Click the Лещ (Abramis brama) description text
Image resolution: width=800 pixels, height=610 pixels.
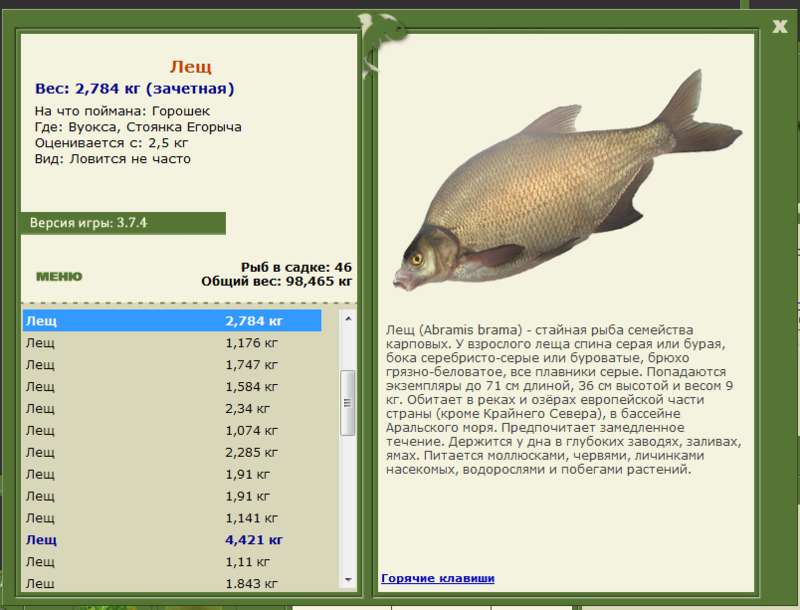coord(564,399)
